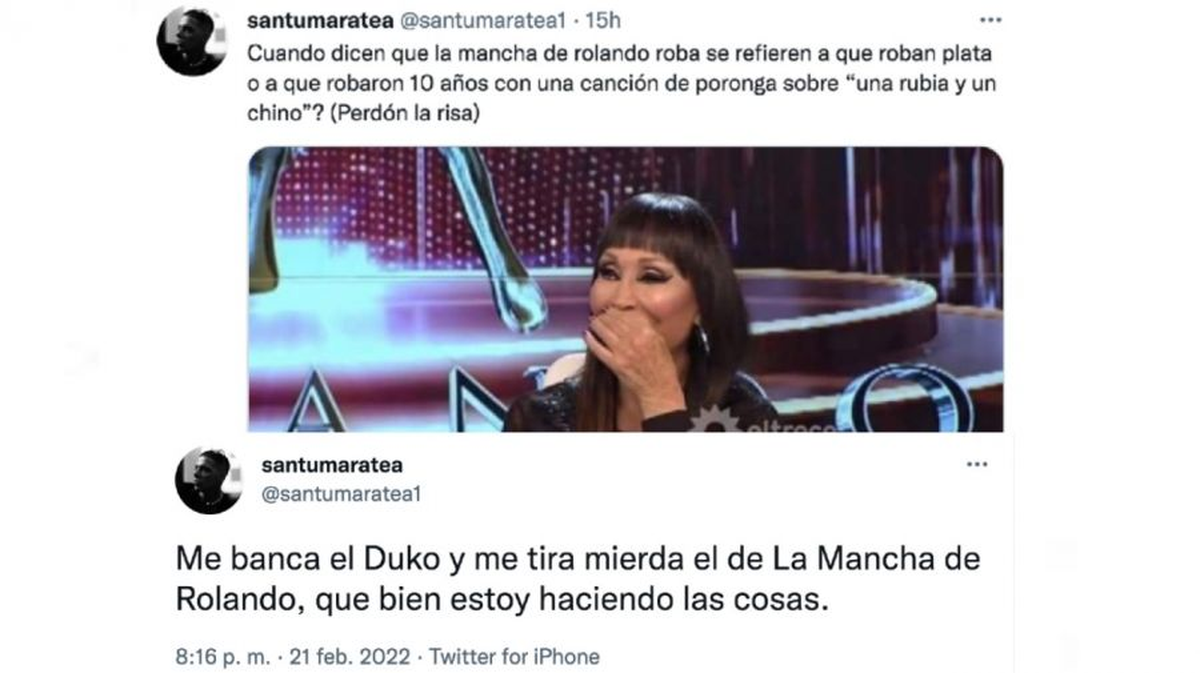This screenshot has height=673, width=1200.
Task: Open the santumaratea name on the bottom tweet
Action: click(332, 466)
